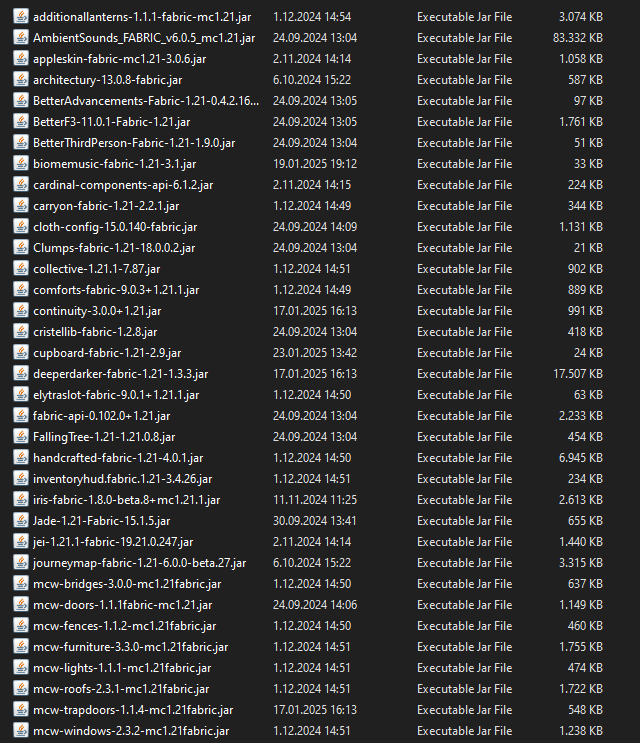Click file type of the collective-1.21.1-7.87.jar row
Image resolution: width=640 pixels, height=743 pixels.
click(464, 269)
